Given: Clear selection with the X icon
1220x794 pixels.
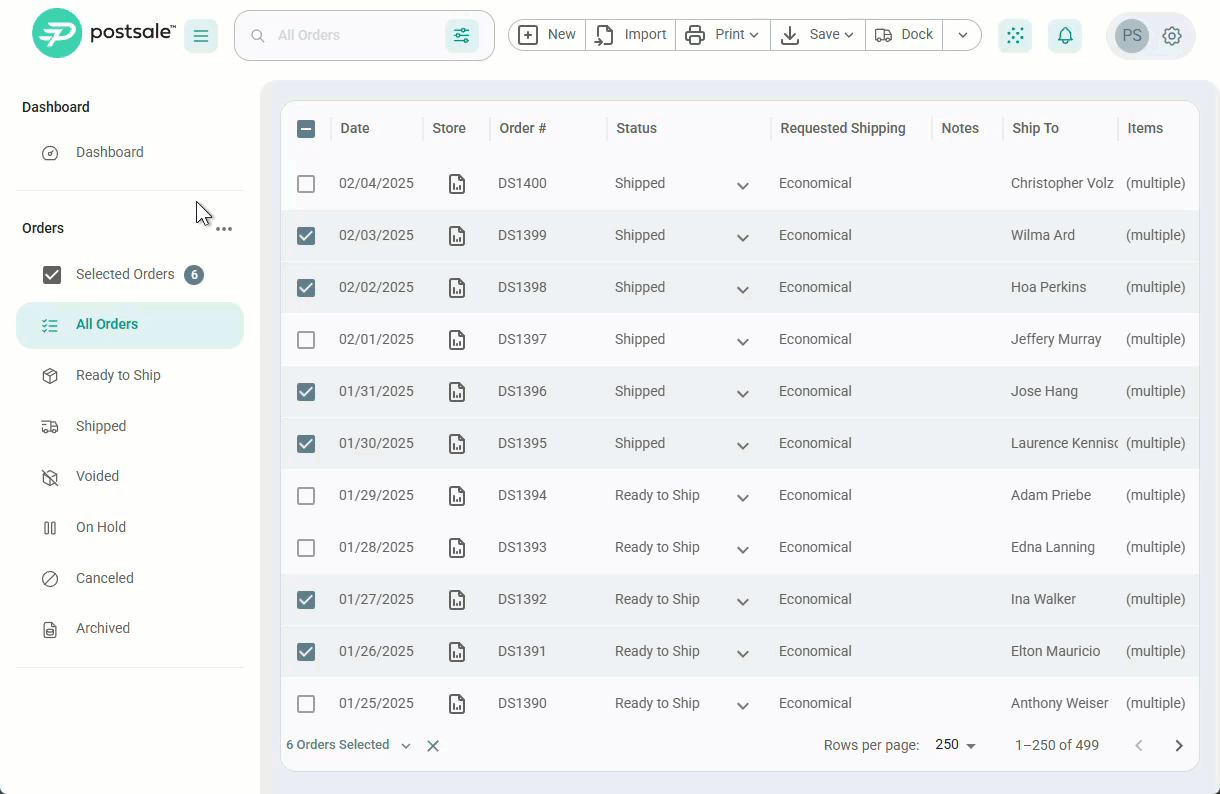Looking at the screenshot, I should coord(433,746).
